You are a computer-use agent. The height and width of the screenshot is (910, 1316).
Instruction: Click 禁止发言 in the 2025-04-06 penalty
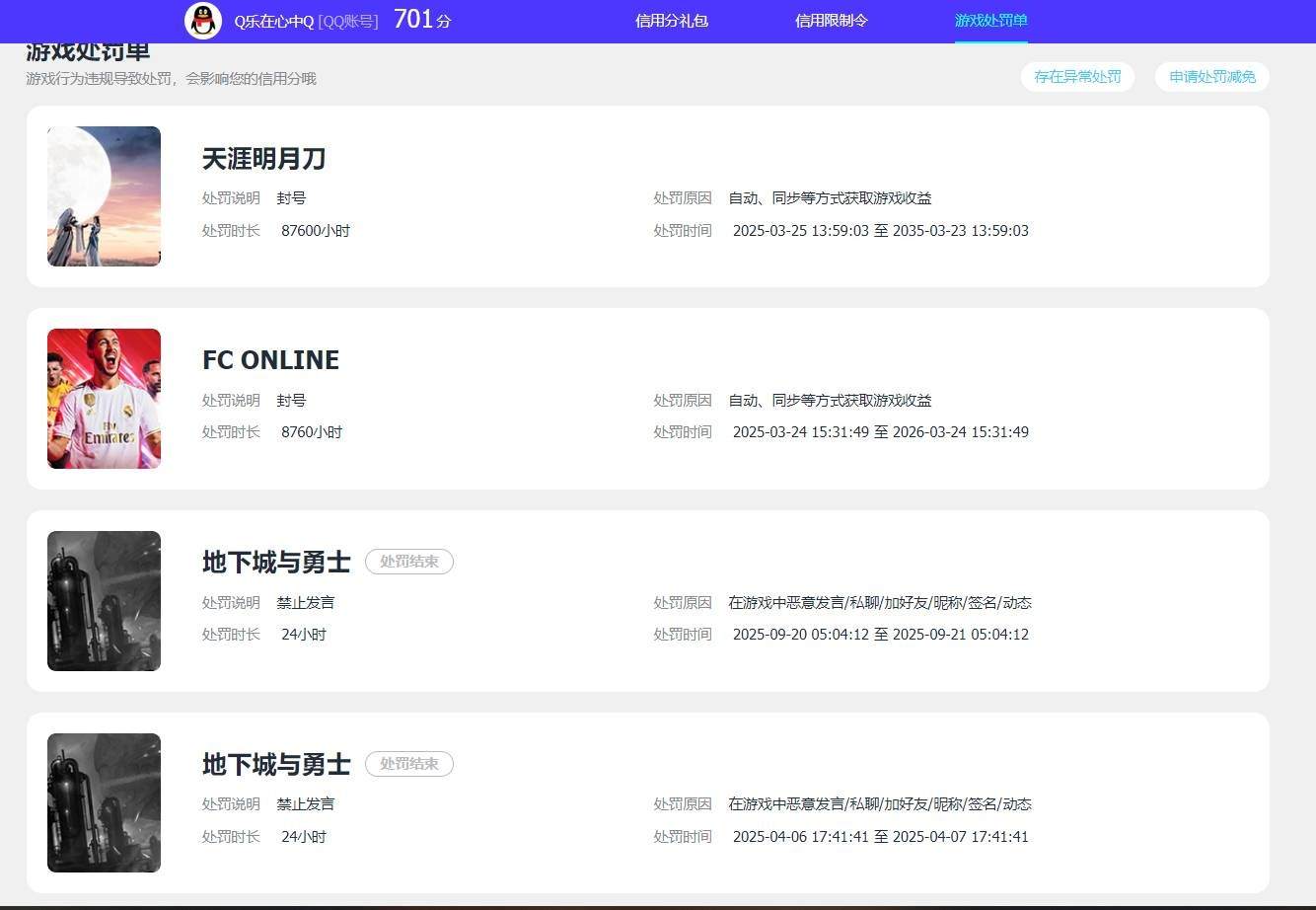coord(306,804)
